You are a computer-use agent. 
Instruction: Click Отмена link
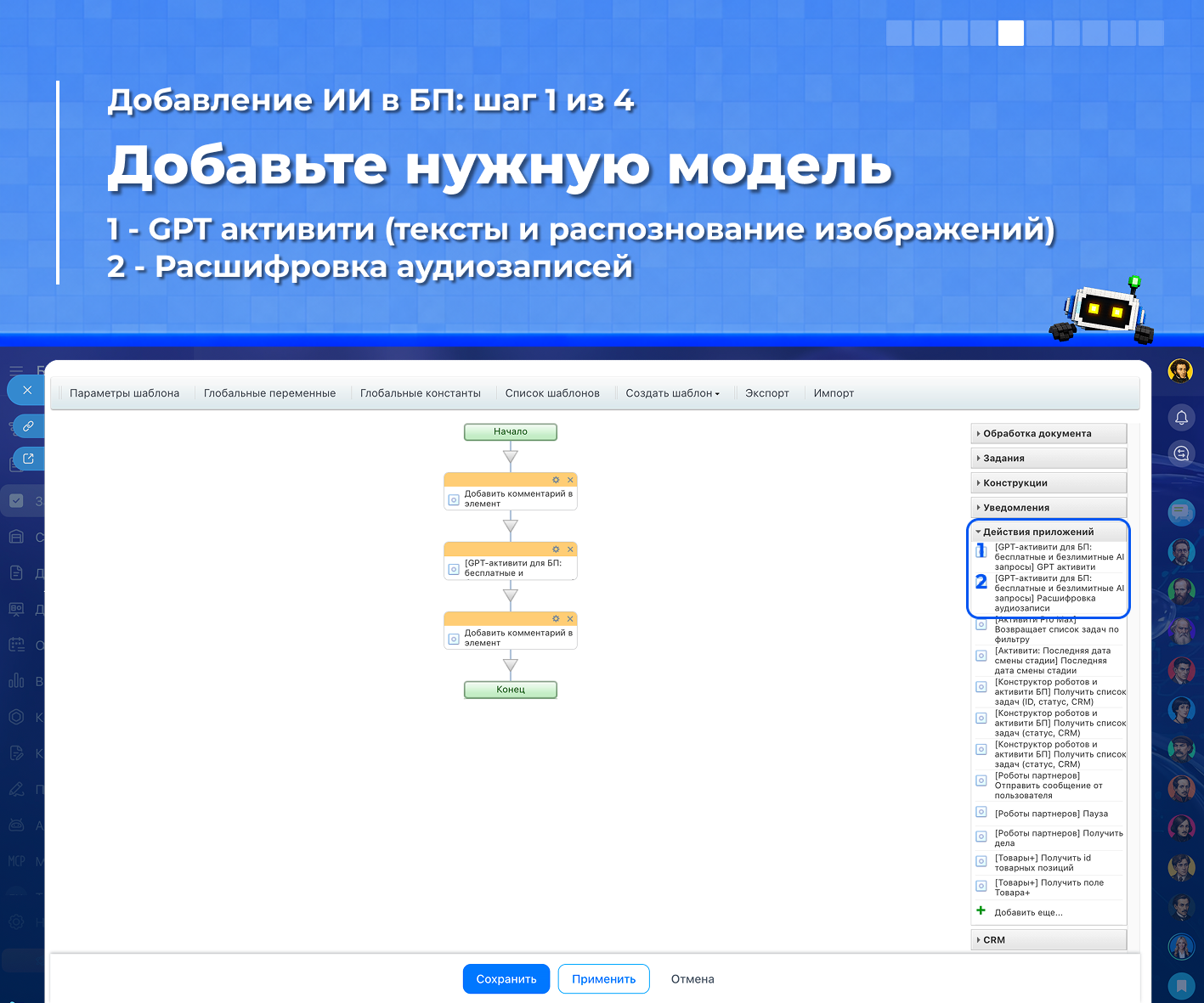tap(692, 979)
